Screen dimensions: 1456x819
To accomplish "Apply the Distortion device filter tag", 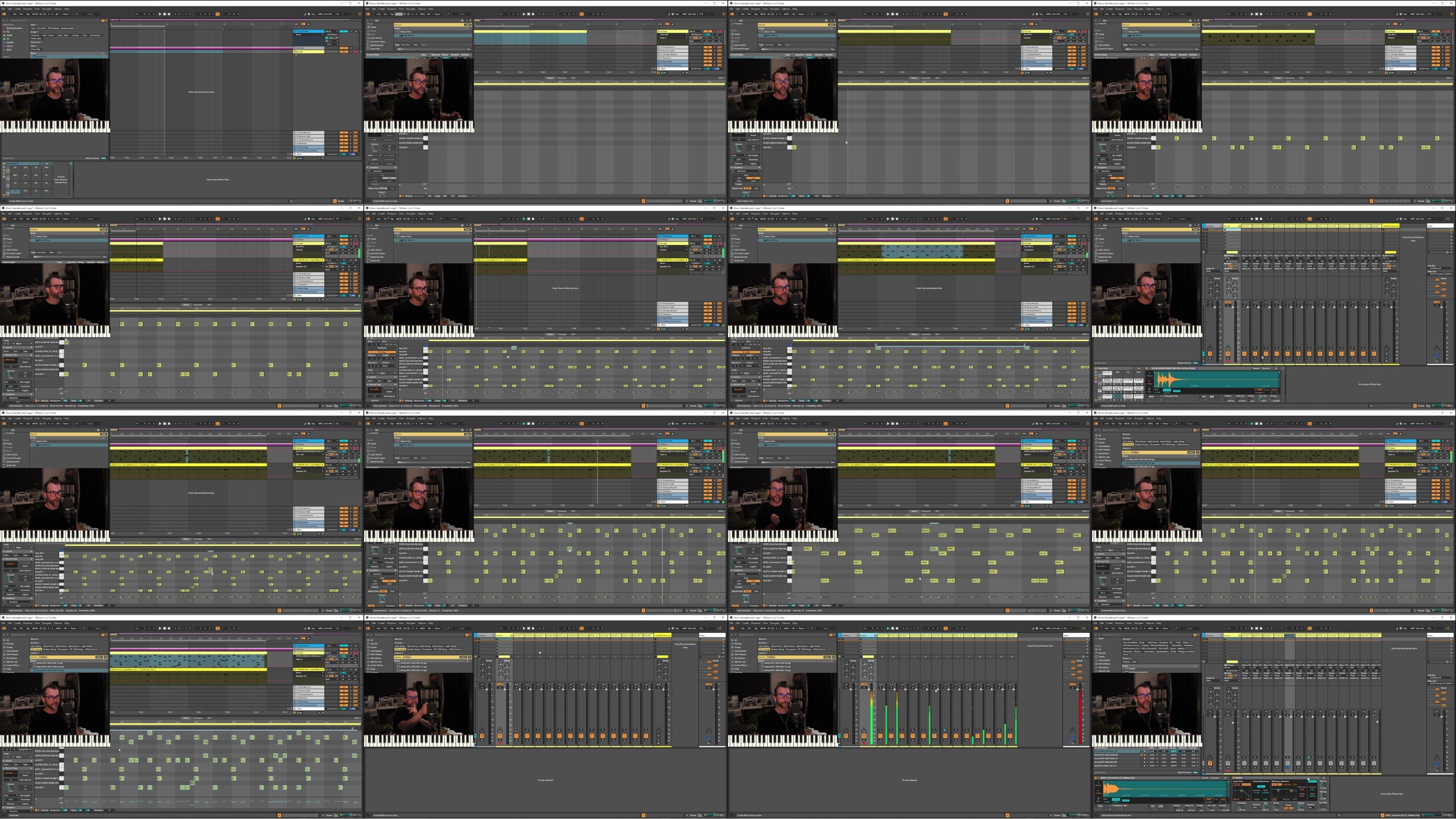I will coord(1153,642).
